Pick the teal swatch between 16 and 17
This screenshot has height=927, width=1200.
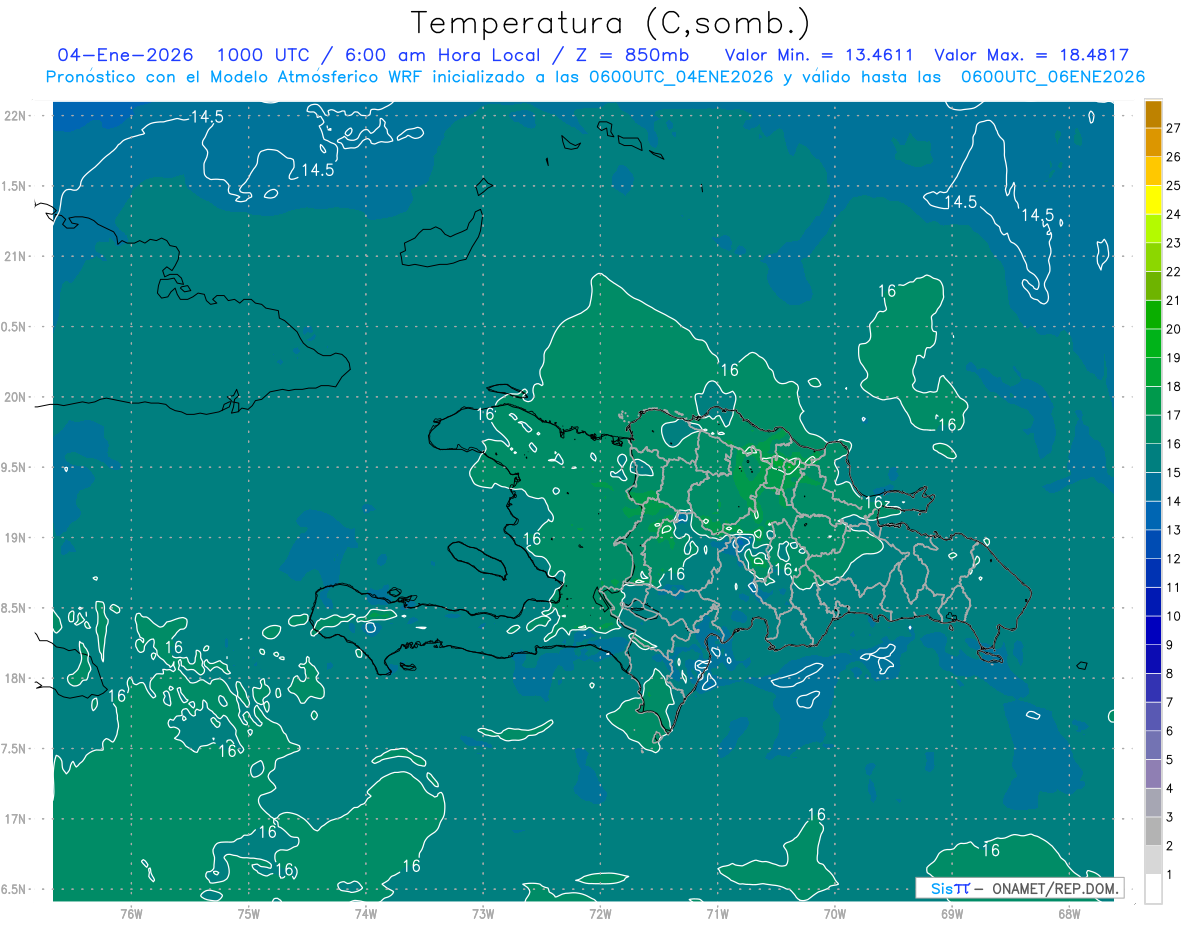pyautogui.click(x=1153, y=429)
